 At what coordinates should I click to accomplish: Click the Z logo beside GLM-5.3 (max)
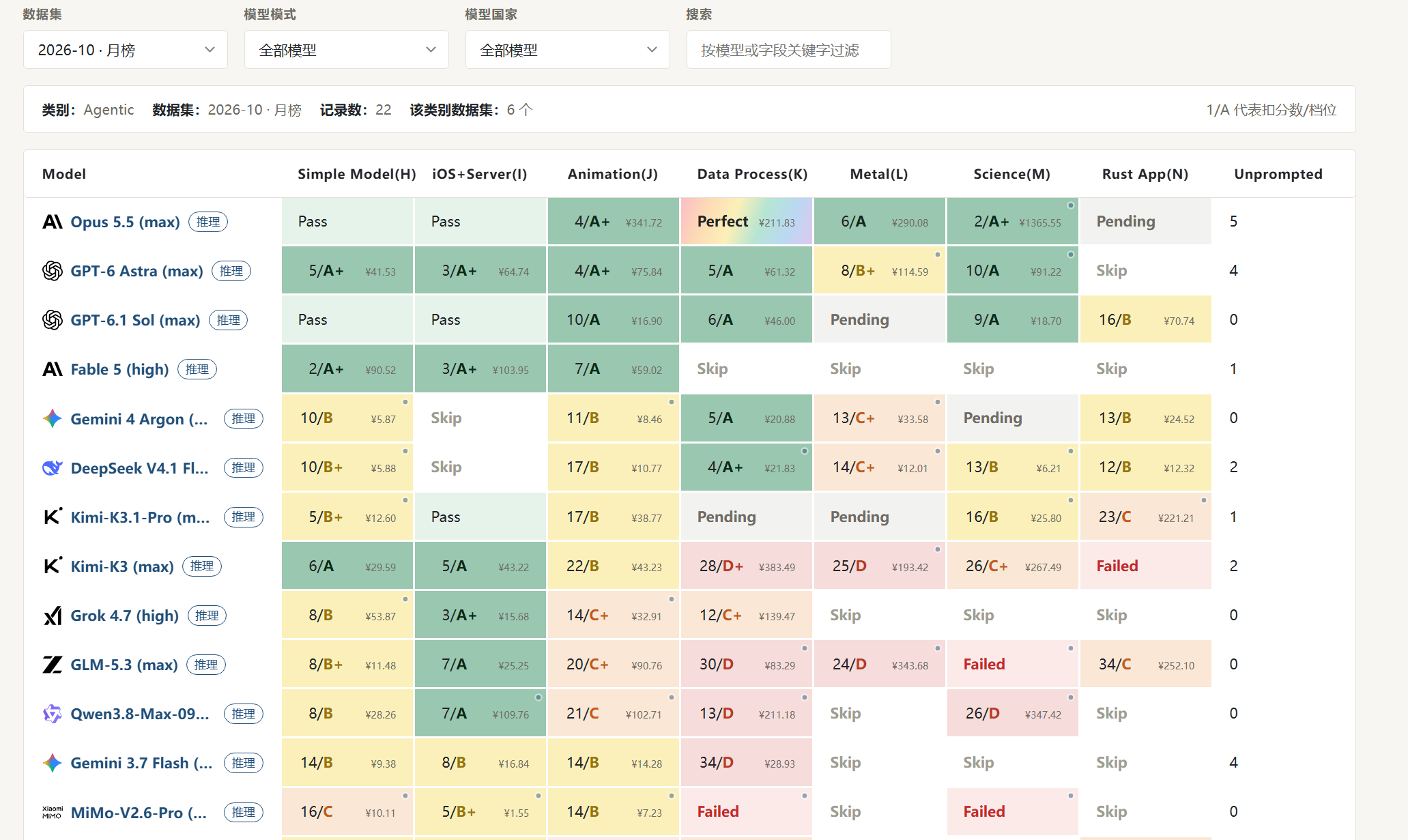tap(53, 665)
